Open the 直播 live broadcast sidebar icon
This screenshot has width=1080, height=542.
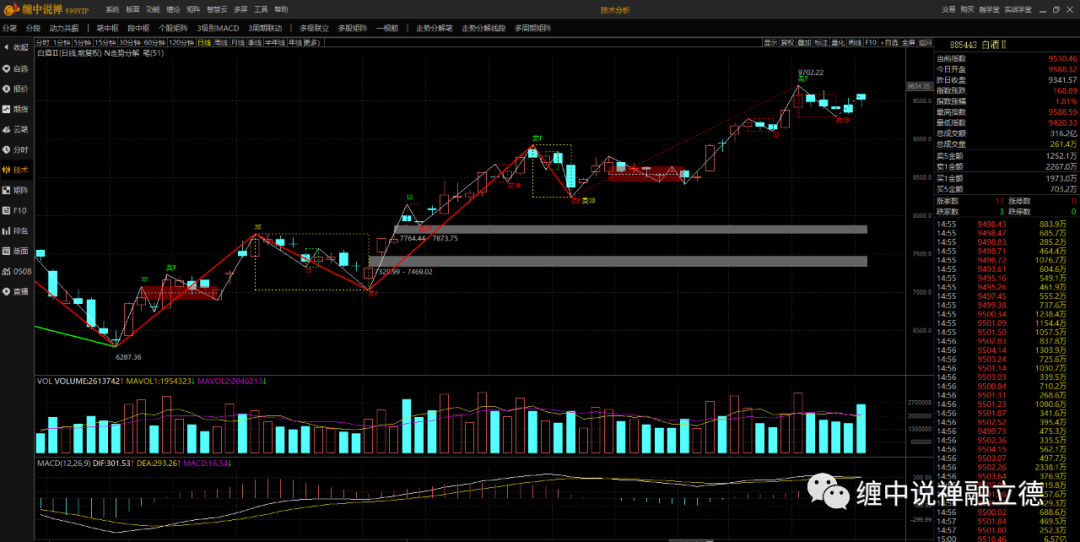pyautogui.click(x=16, y=291)
